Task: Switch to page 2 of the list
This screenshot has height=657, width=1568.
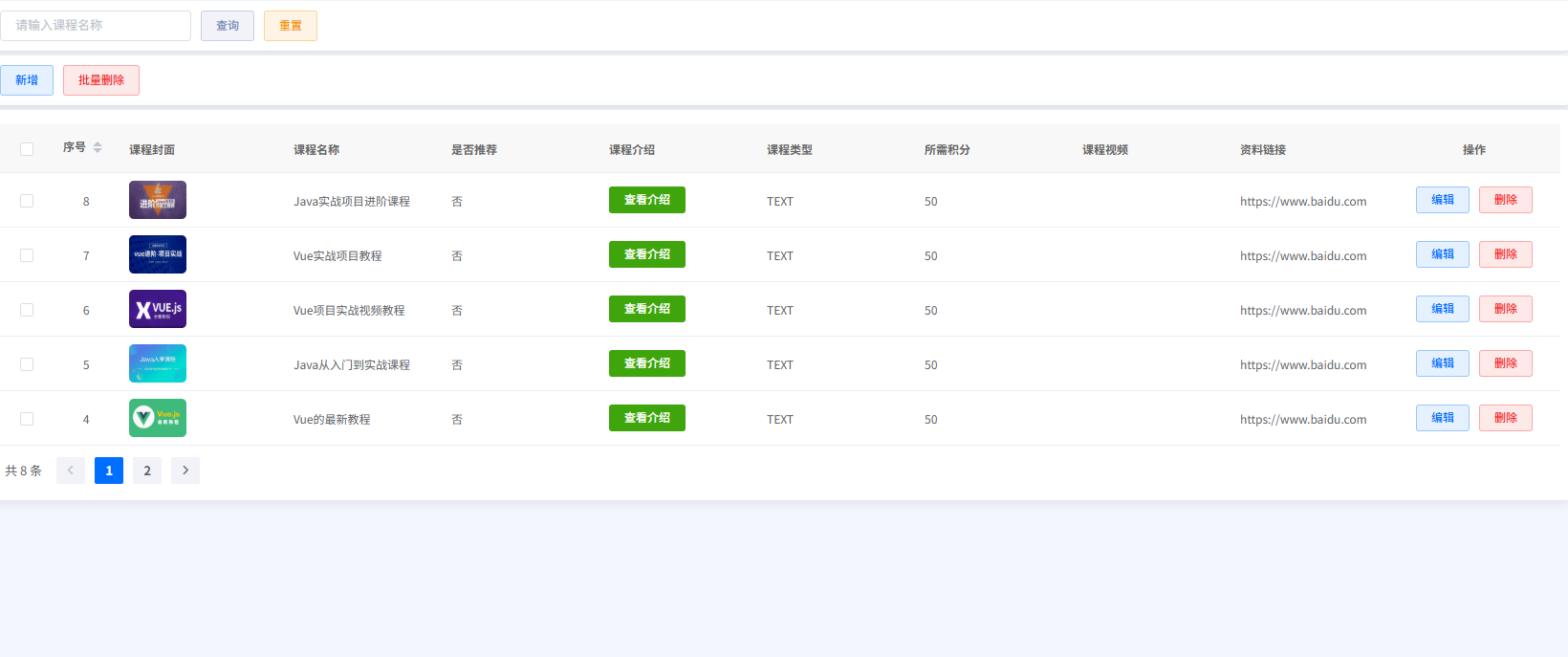Action: pos(147,471)
